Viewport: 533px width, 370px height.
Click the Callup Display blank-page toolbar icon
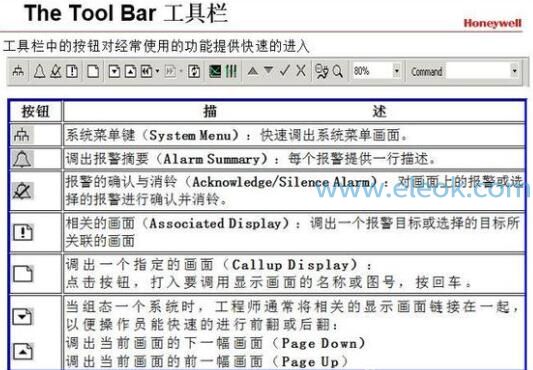(x=93, y=71)
